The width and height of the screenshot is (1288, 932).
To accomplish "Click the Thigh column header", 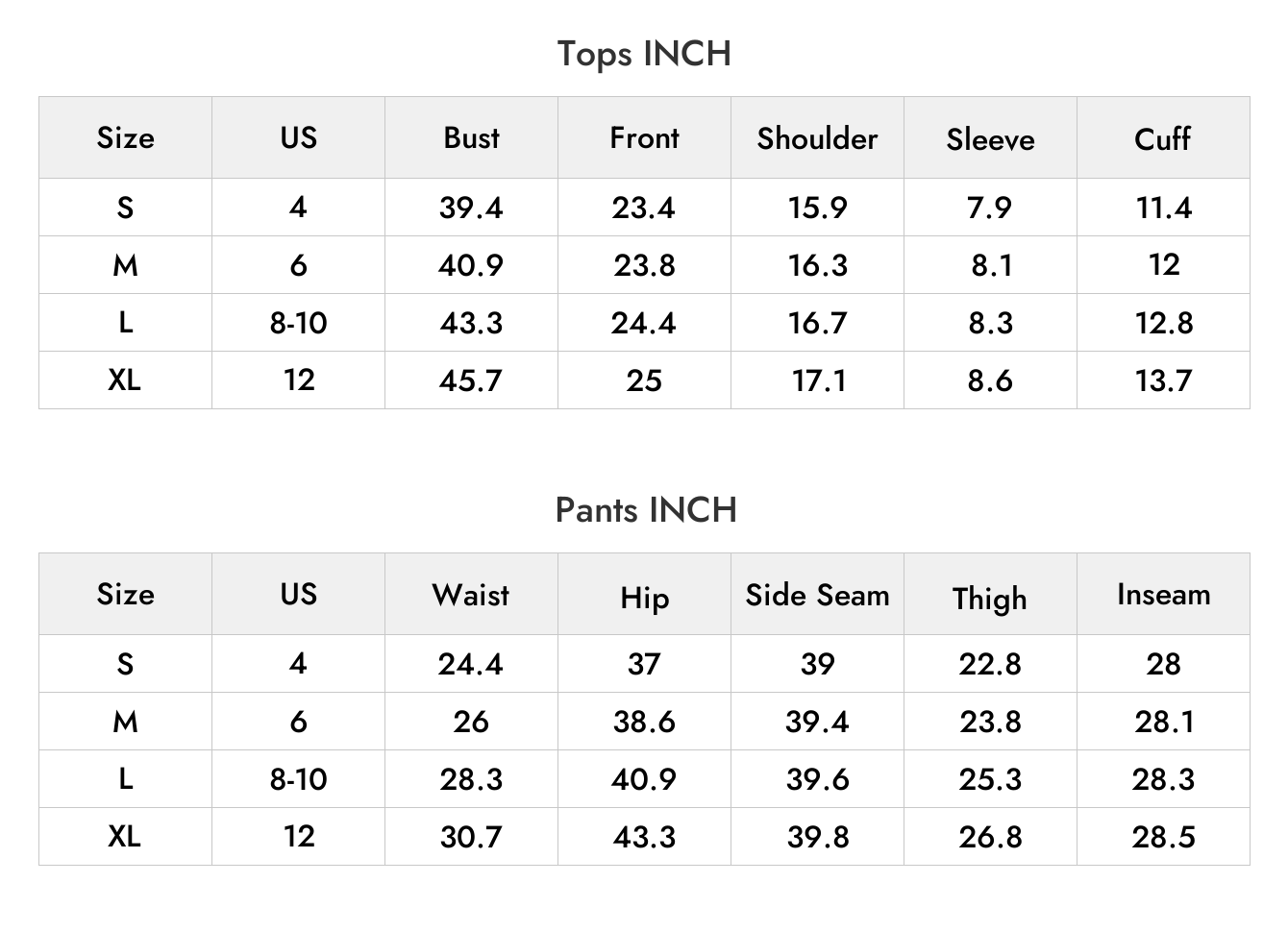I will (x=990, y=598).
